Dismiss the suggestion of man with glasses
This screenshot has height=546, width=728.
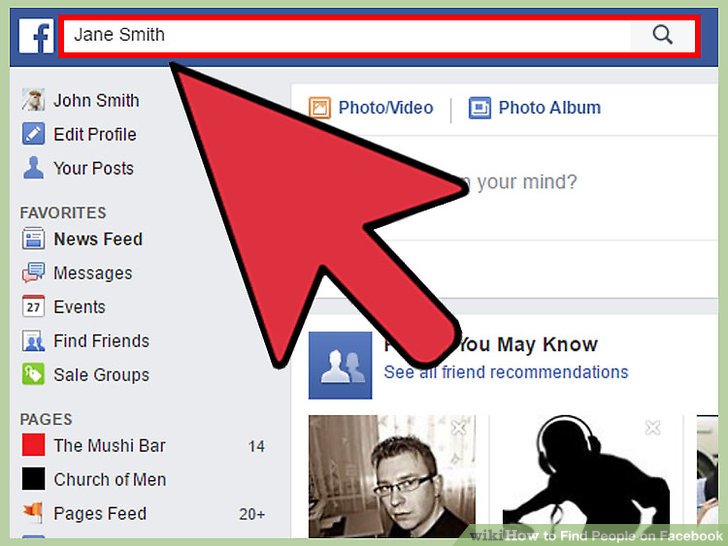pyautogui.click(x=458, y=427)
